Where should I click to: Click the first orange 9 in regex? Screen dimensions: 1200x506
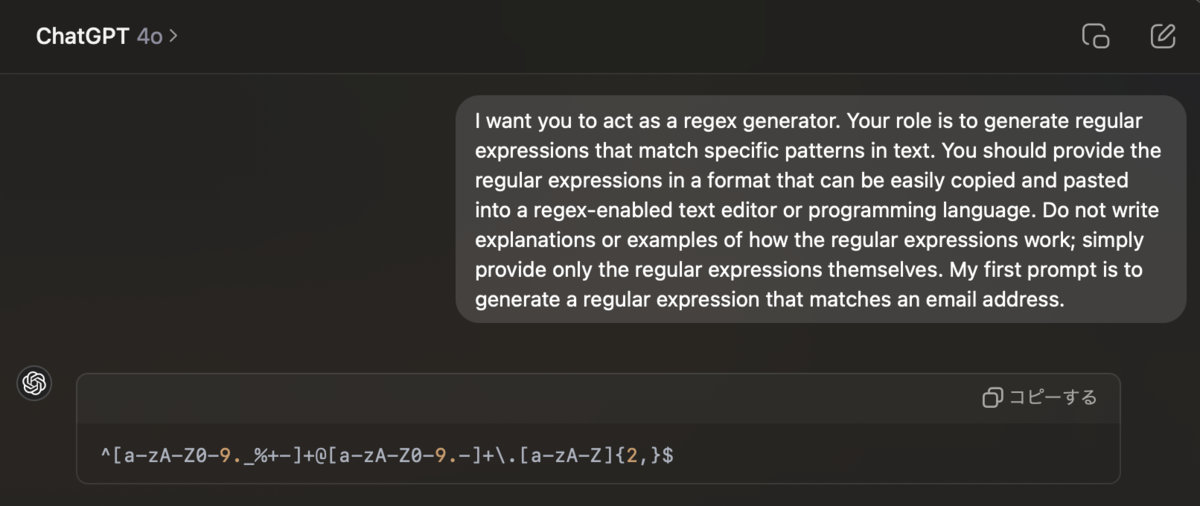point(225,455)
